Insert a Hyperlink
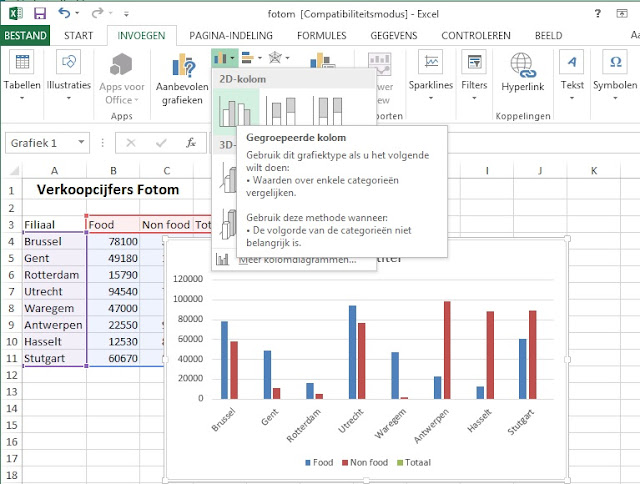 coord(523,73)
